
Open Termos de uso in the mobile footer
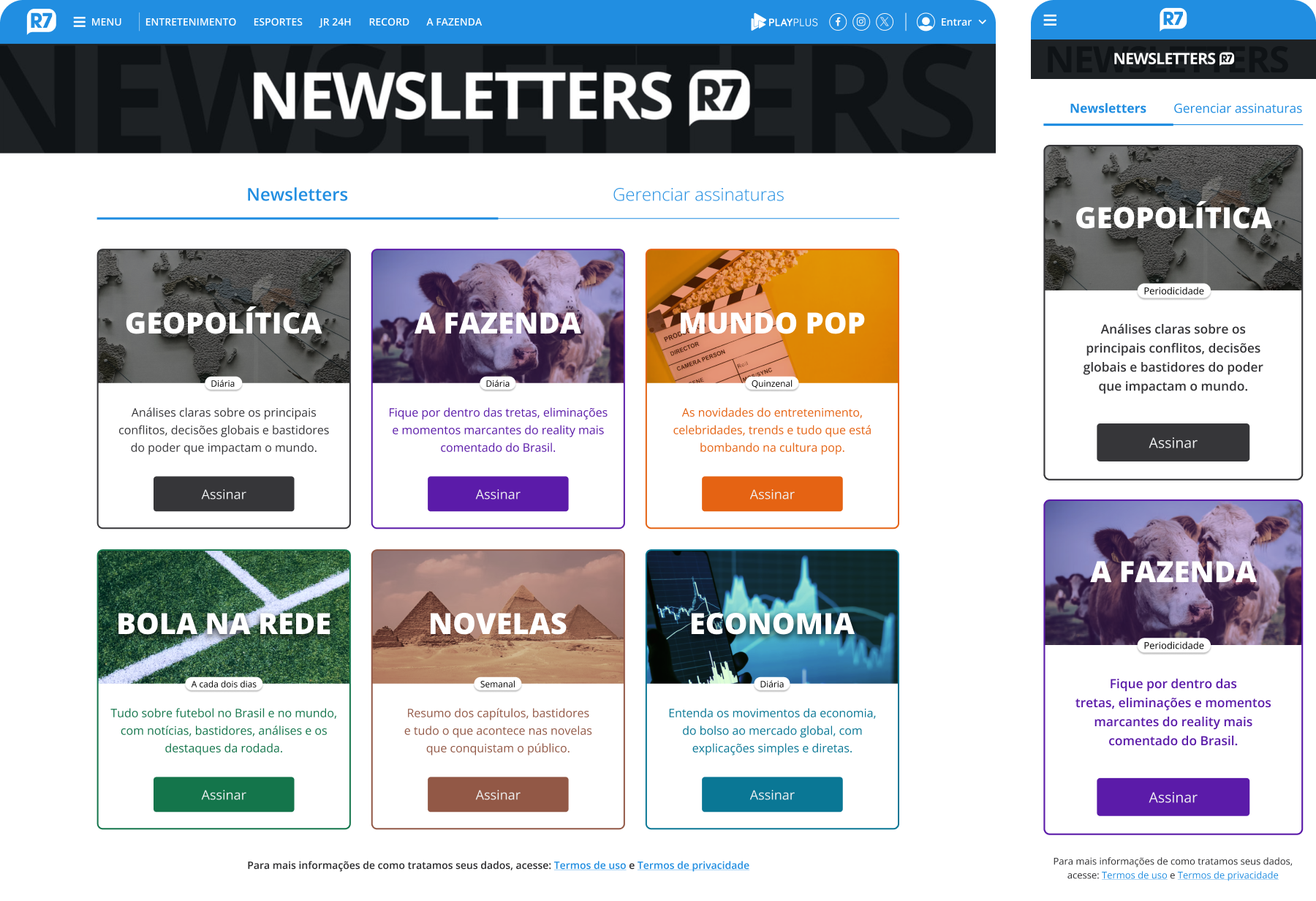1135,875
